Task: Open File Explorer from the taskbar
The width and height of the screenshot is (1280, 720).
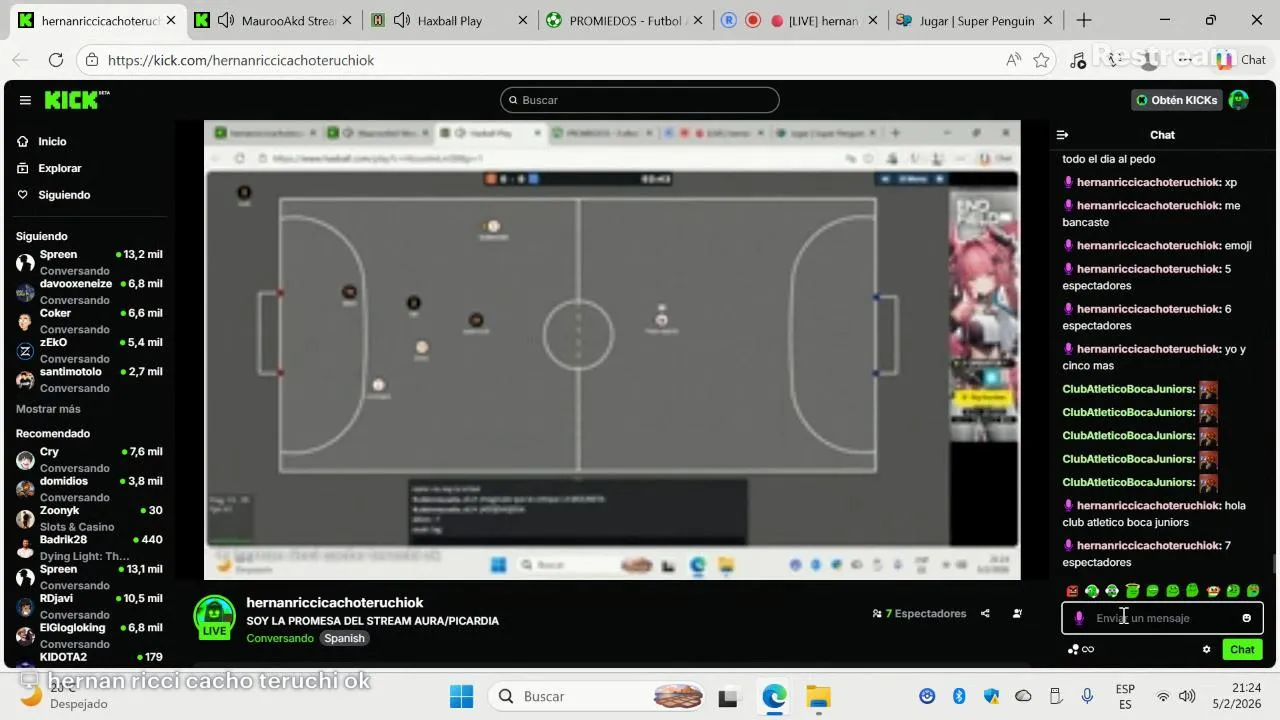Action: [818, 696]
